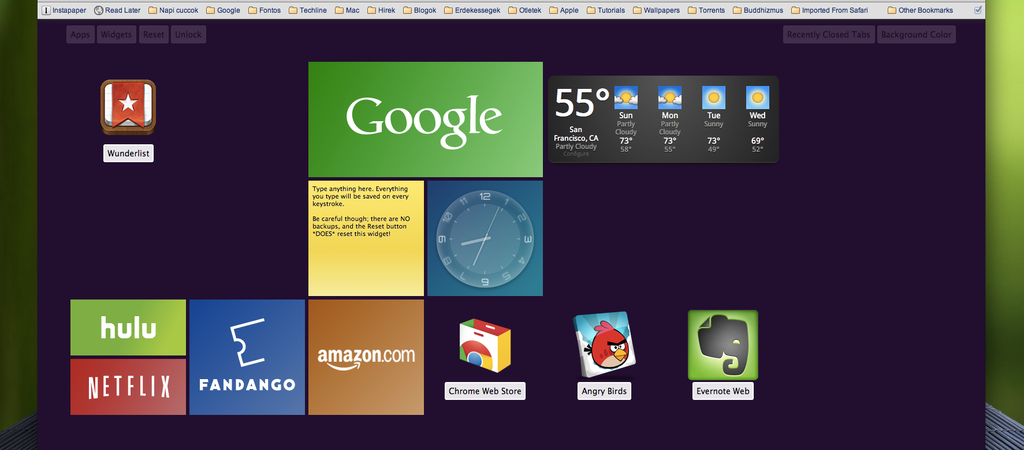Open the Fontos bookmark folder

[x=264, y=10]
